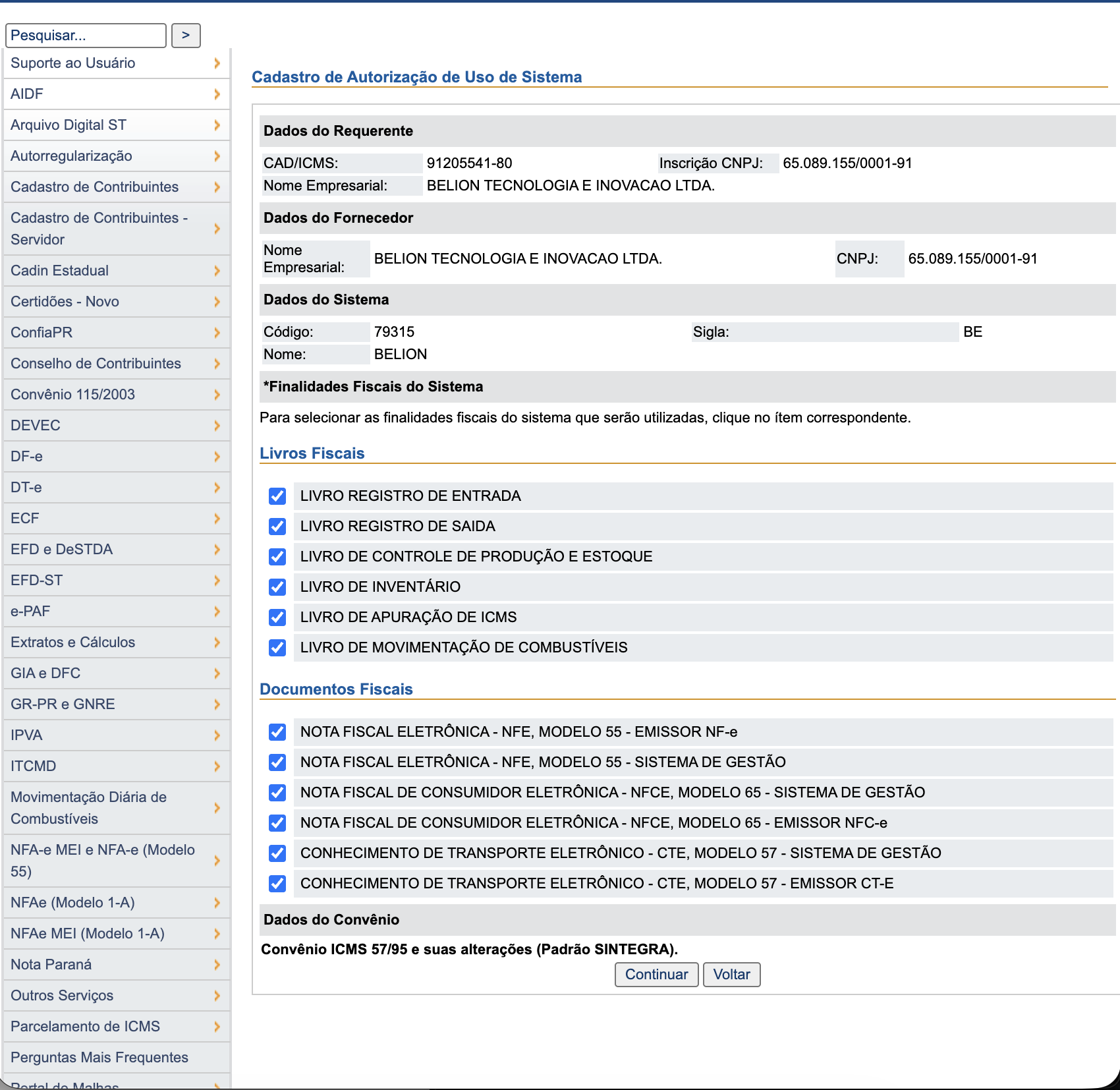Expand Nota Paraná submenu arrow
The height and width of the screenshot is (1090, 1120).
[217, 965]
